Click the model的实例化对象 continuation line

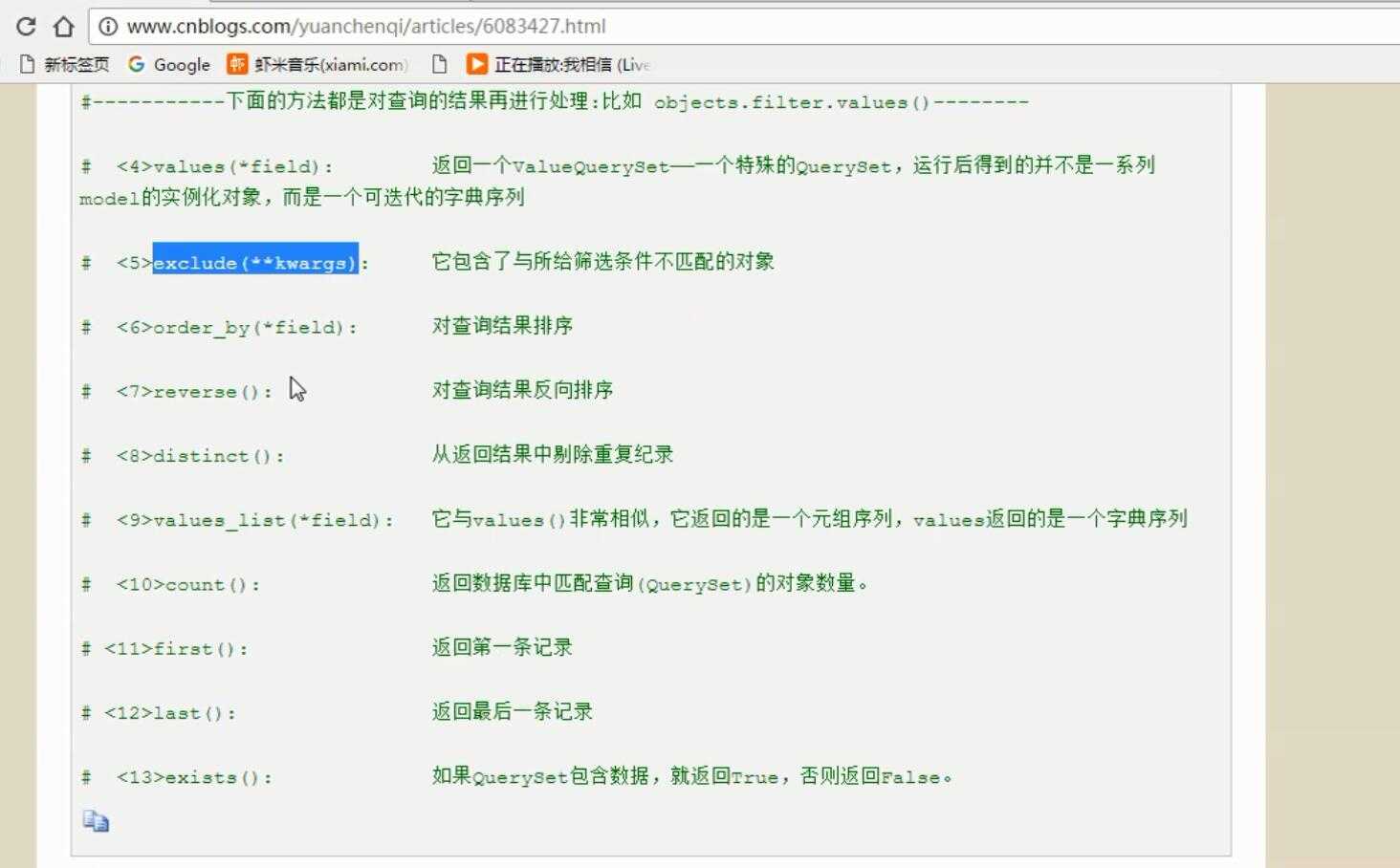(302, 197)
